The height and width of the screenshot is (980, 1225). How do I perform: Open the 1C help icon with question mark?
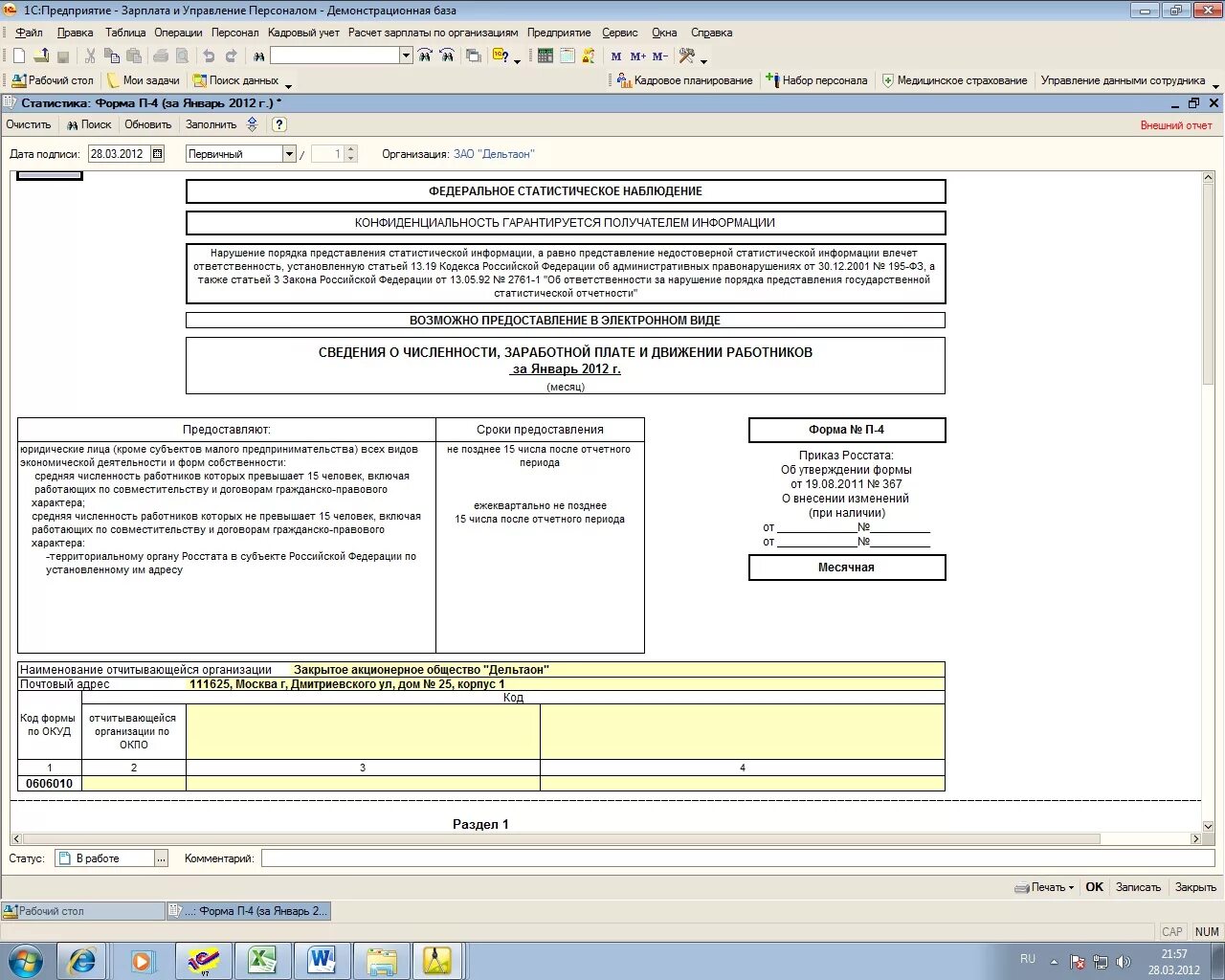pyautogui.click(x=501, y=56)
